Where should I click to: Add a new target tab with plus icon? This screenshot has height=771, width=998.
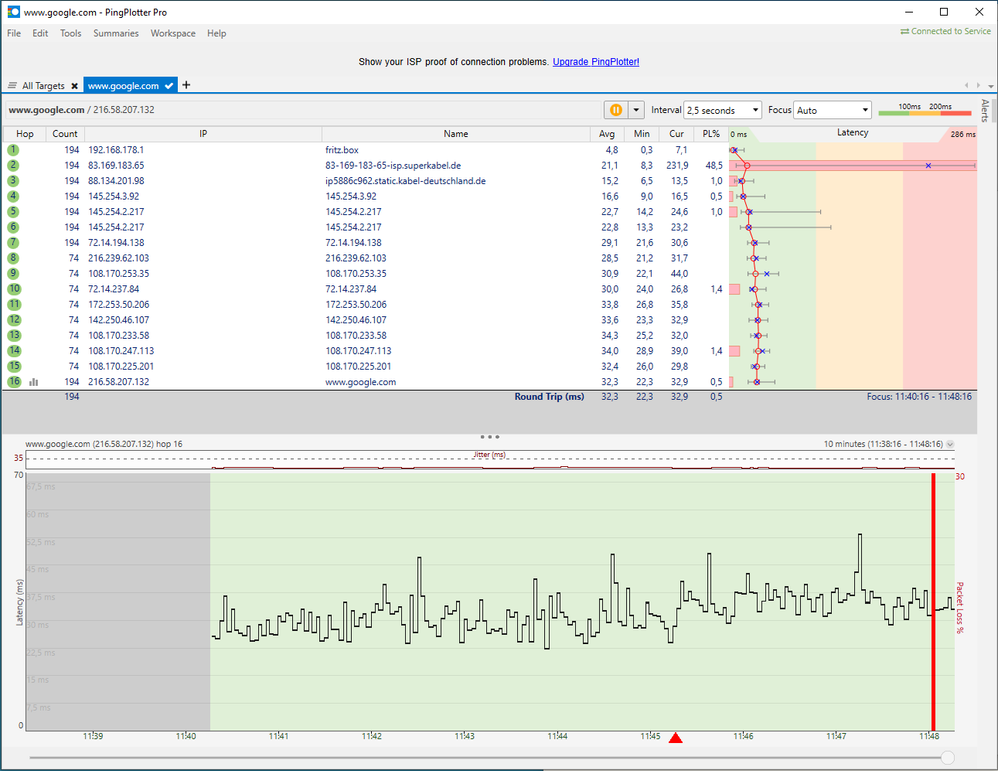[x=187, y=86]
